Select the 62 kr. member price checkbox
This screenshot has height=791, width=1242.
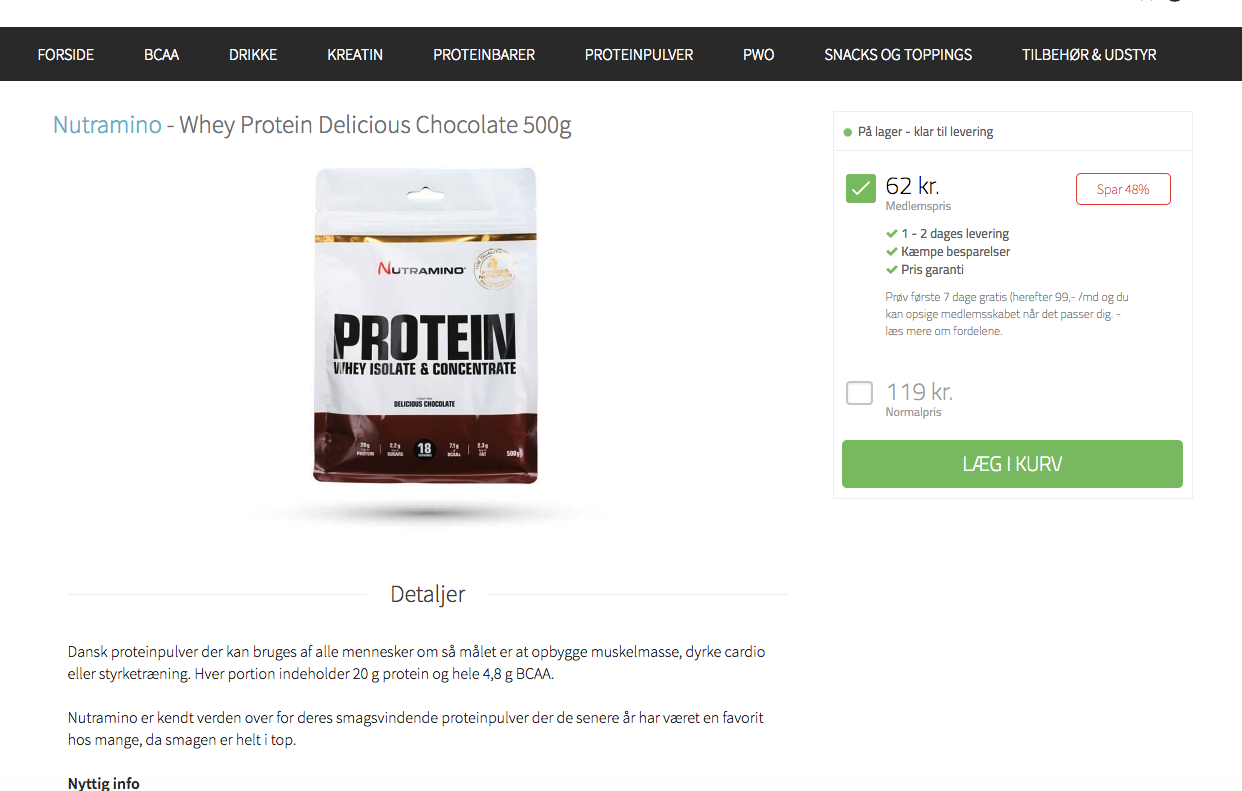pyautogui.click(x=861, y=188)
